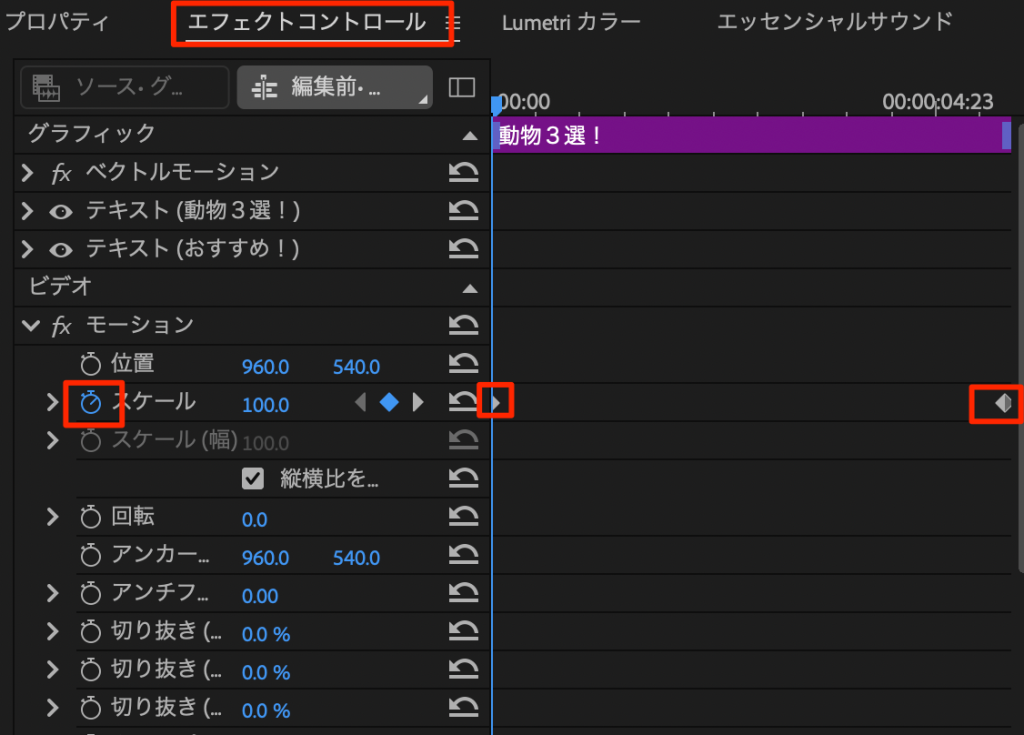Click the panel layout icon beside 編集前
Screen dimensions: 1024x735
(462, 88)
